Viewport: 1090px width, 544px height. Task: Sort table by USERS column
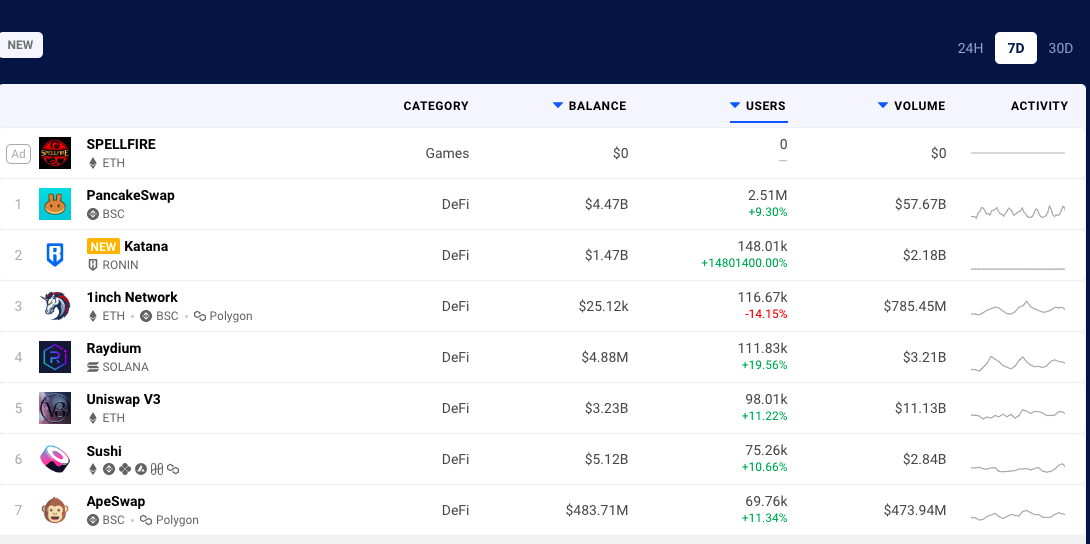(x=758, y=106)
